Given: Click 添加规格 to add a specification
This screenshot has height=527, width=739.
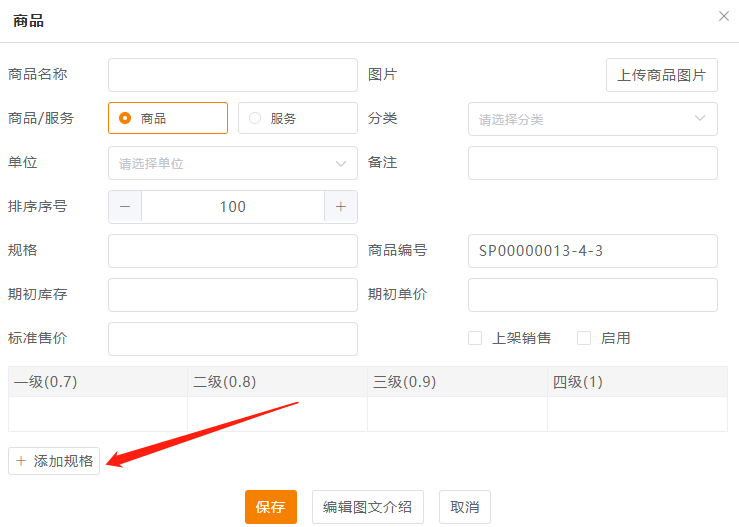Looking at the screenshot, I should click(54, 461).
